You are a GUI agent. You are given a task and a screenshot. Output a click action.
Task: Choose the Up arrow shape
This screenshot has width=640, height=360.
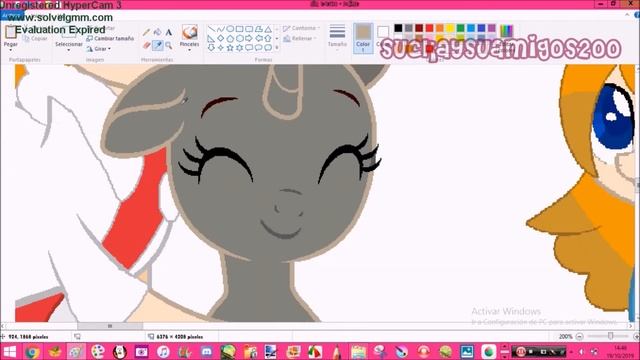point(268,38)
